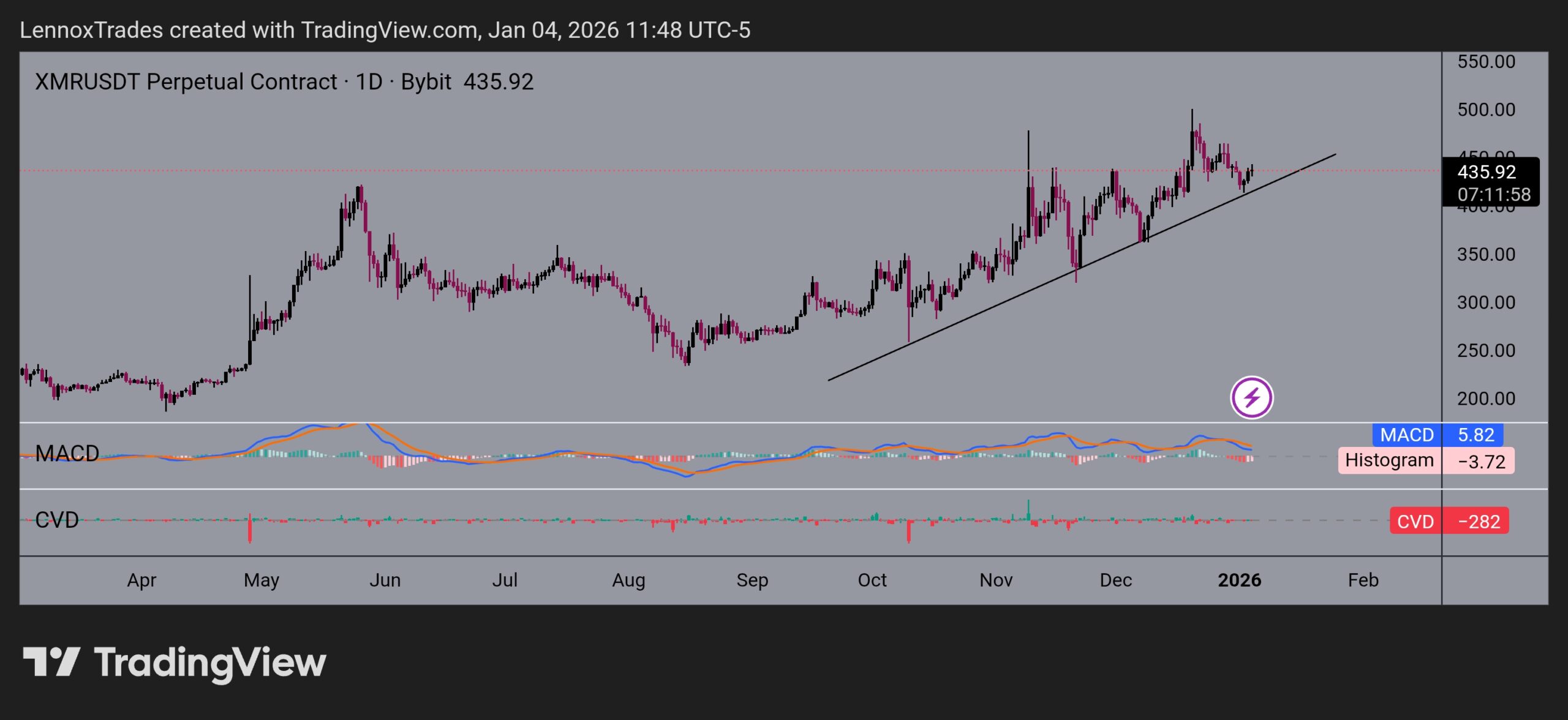The height and width of the screenshot is (720, 1568).
Task: Click the Jun label on time axis
Action: coord(385,580)
